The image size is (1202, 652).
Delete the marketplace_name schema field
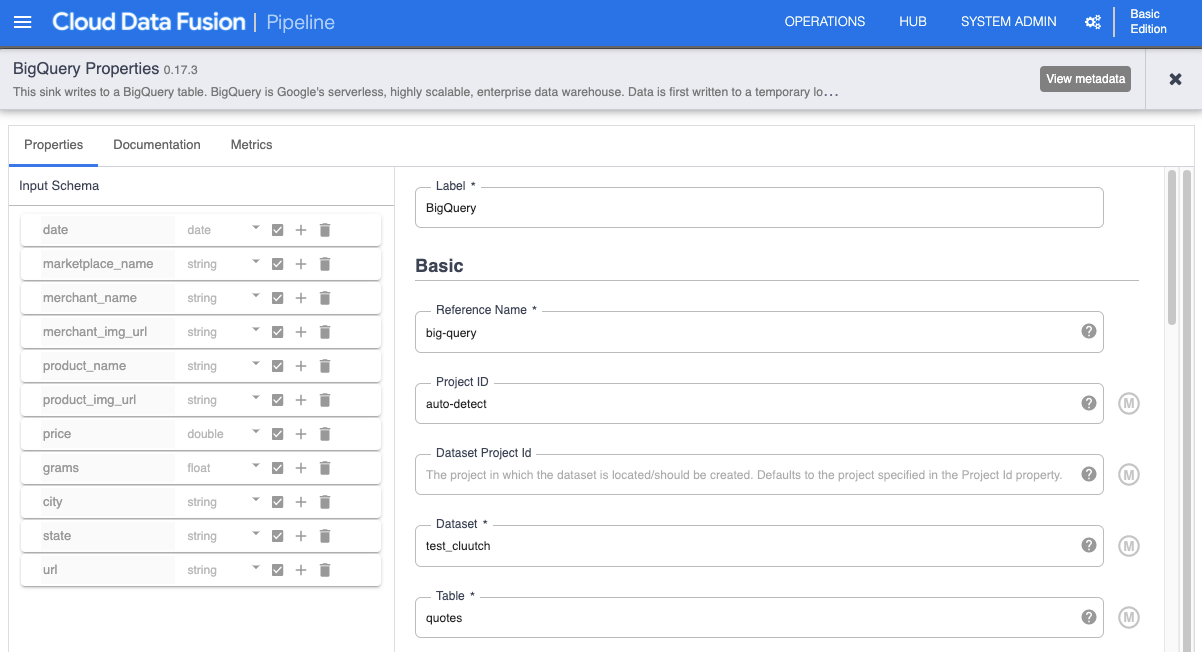coord(324,264)
